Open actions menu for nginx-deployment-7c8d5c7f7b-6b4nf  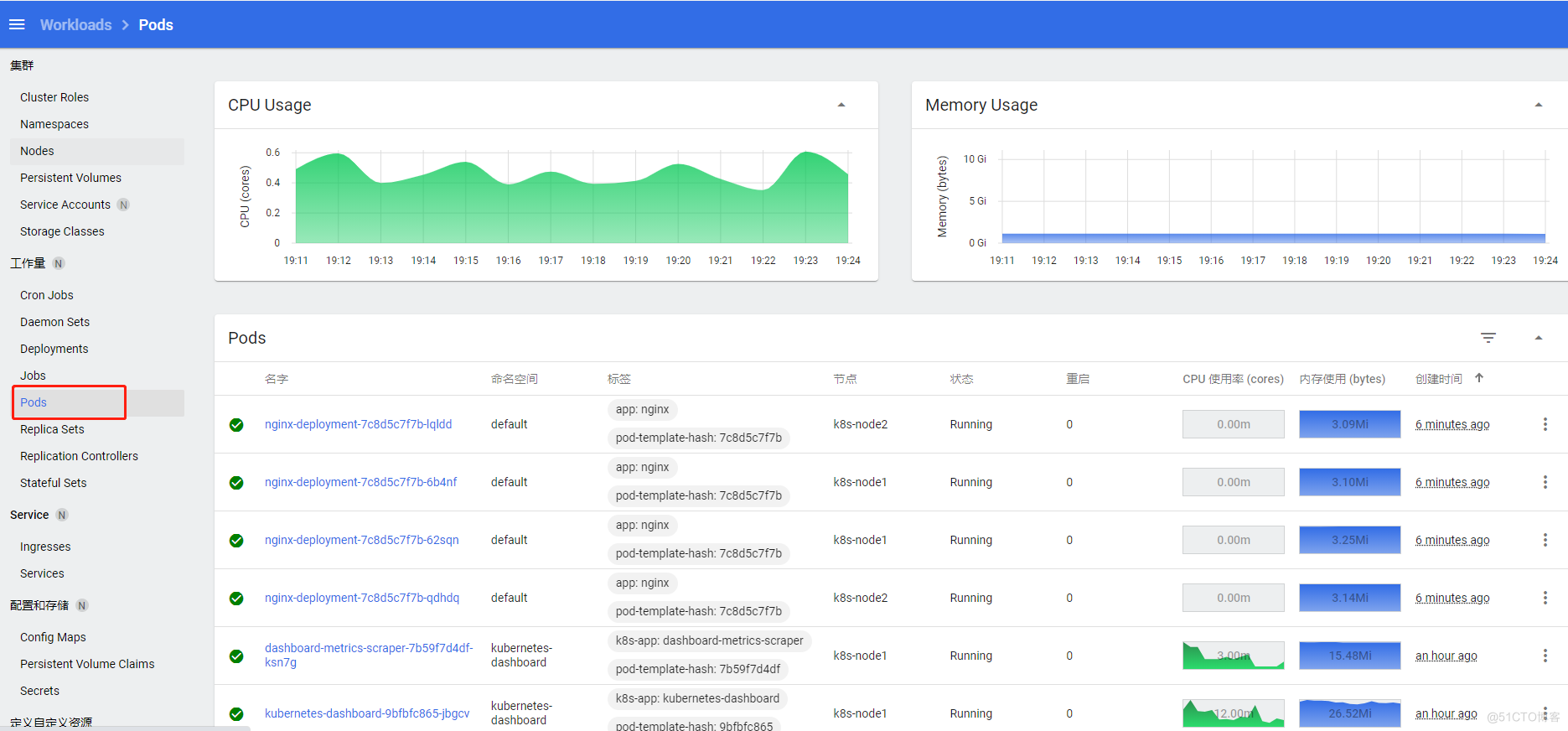click(1545, 482)
